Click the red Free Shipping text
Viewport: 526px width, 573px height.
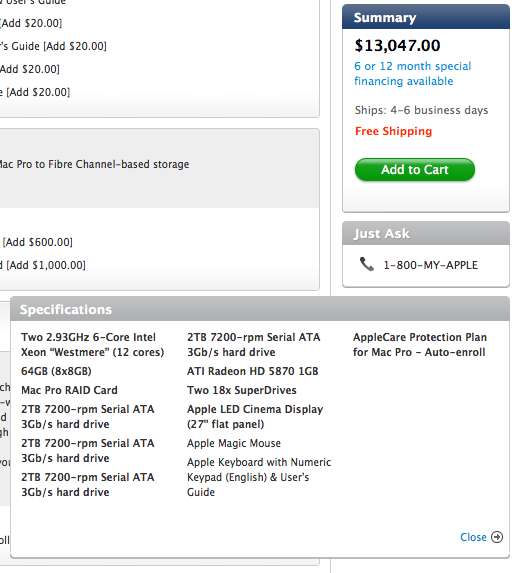(x=393, y=131)
